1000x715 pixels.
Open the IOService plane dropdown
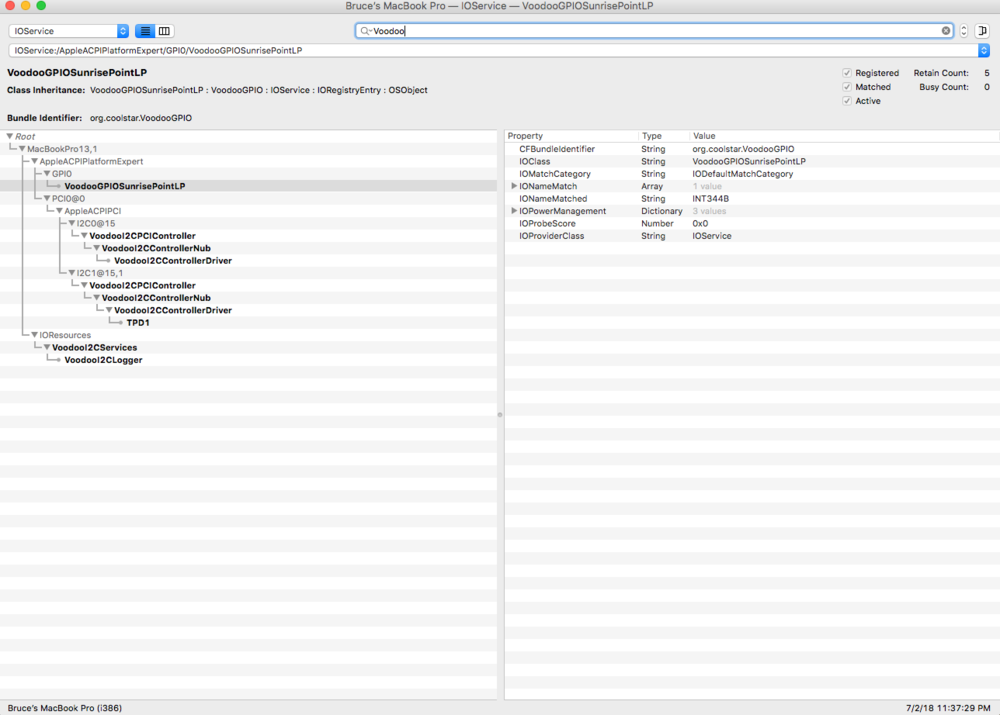(68, 31)
